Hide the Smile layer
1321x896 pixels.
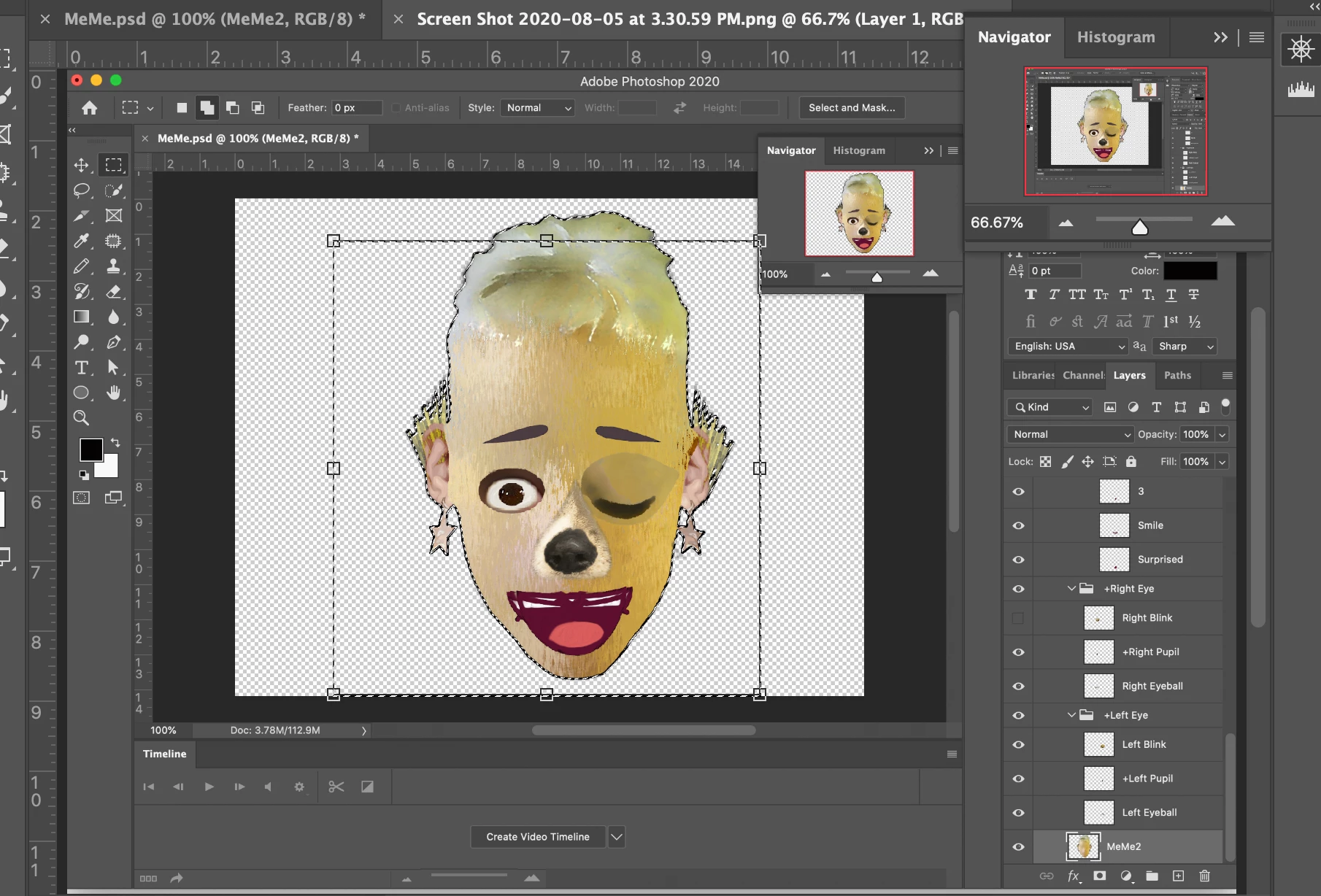(x=1018, y=525)
